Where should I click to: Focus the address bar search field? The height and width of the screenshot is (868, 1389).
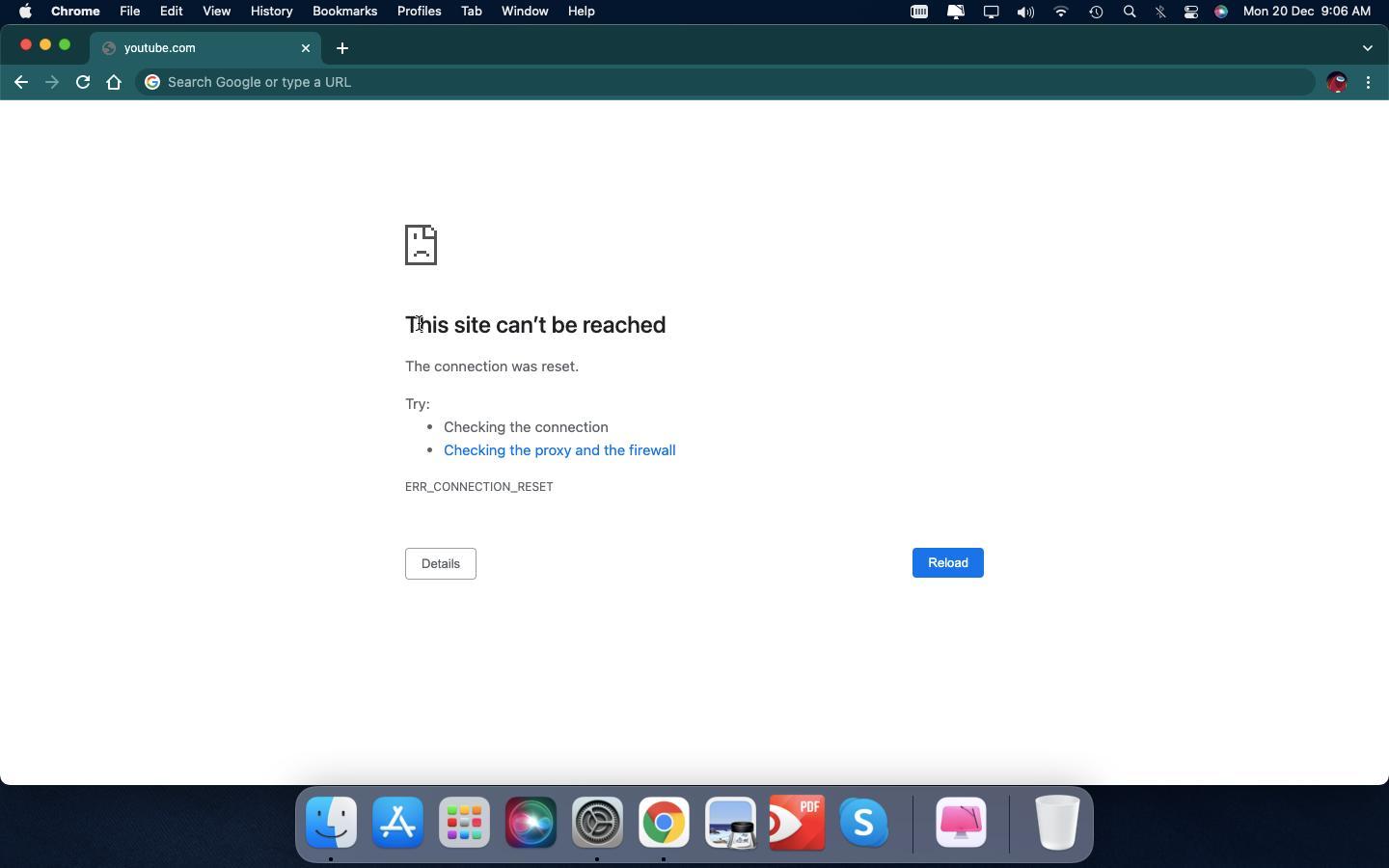pos(725,82)
